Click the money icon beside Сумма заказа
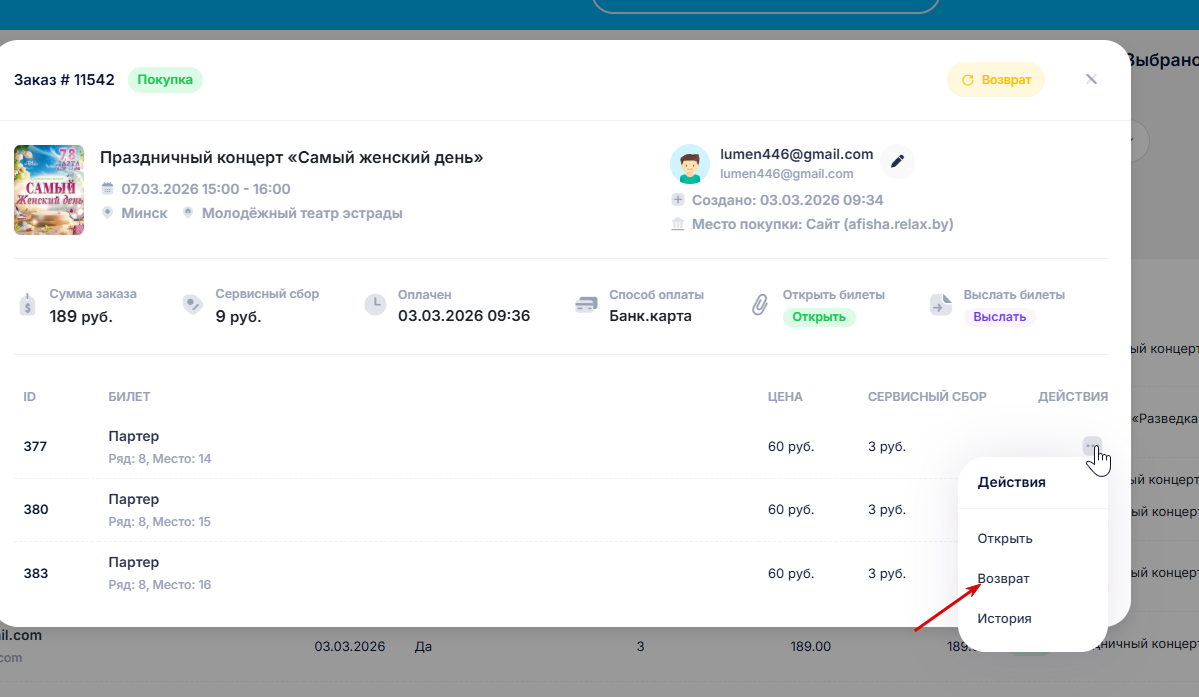This screenshot has height=697, width=1199. [x=28, y=305]
